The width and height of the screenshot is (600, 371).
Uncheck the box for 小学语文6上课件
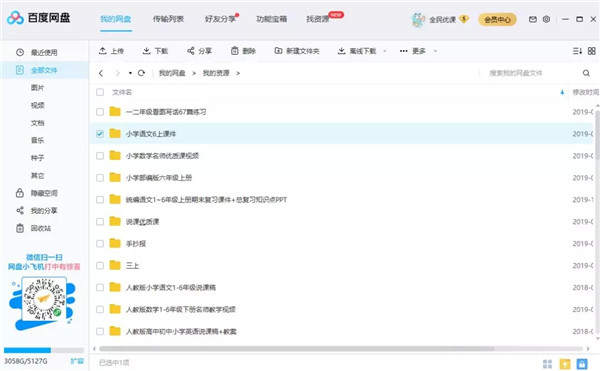tap(100, 133)
